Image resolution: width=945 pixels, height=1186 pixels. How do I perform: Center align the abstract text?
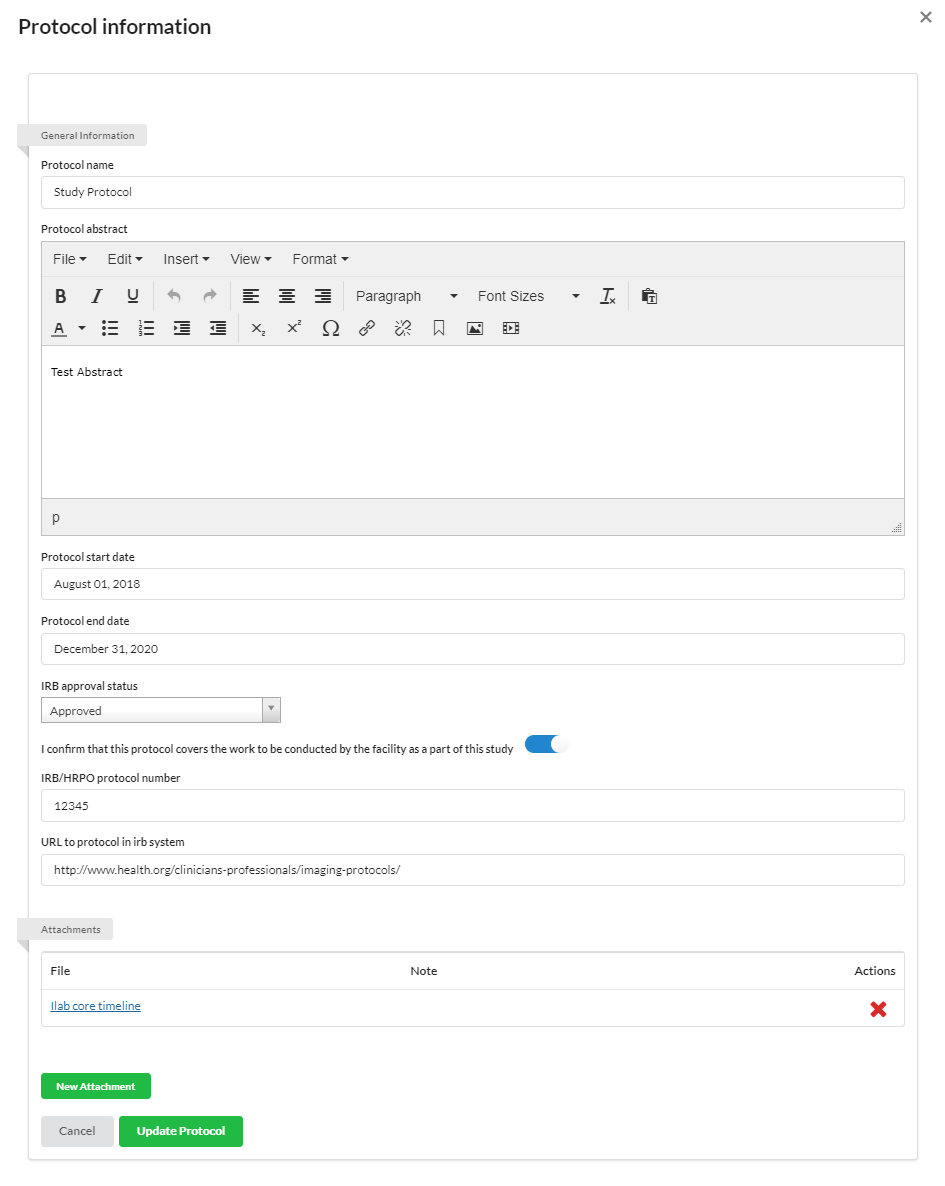[x=287, y=296]
